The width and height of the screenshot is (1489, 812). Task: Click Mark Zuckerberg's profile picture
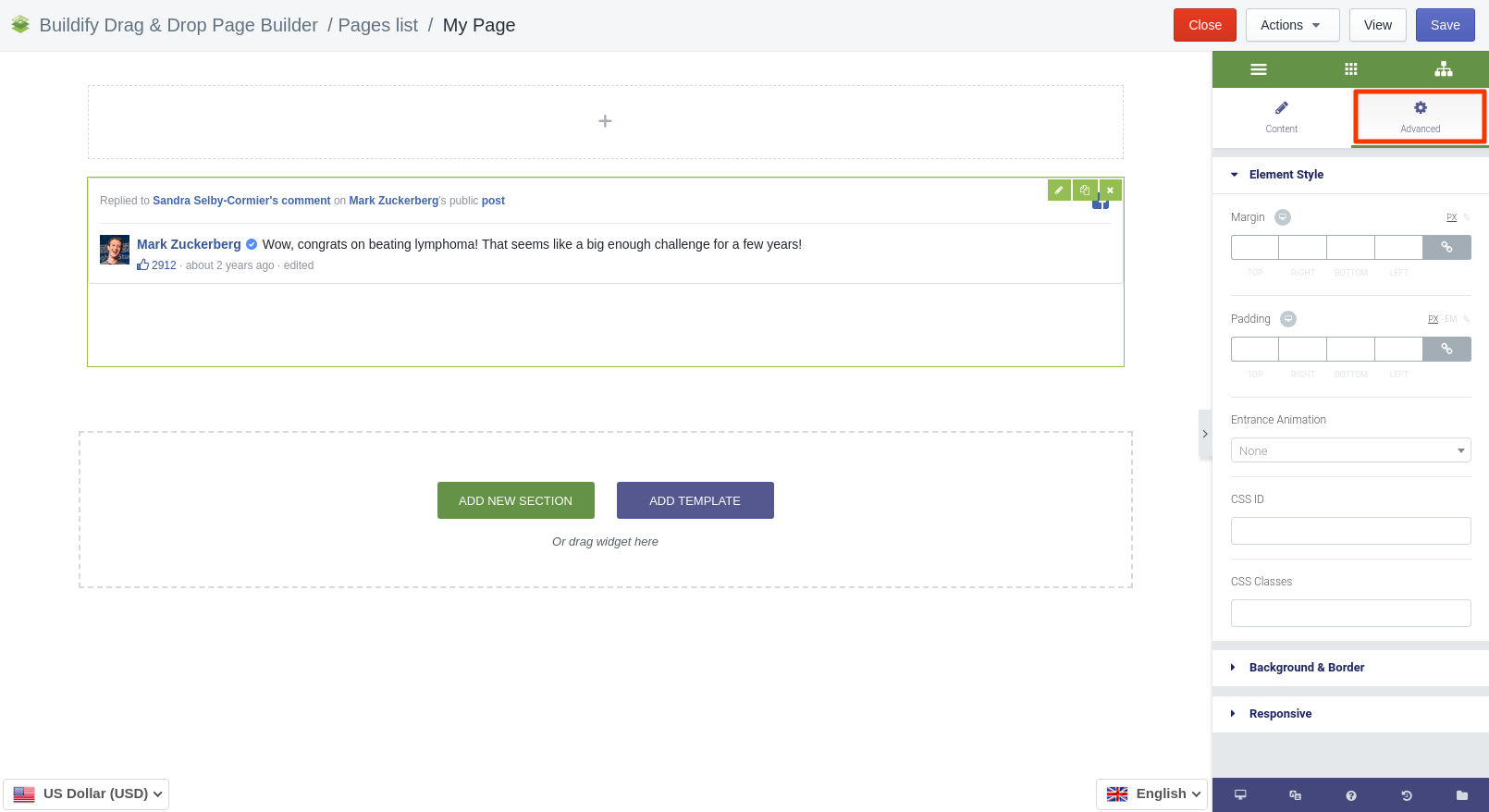click(115, 250)
